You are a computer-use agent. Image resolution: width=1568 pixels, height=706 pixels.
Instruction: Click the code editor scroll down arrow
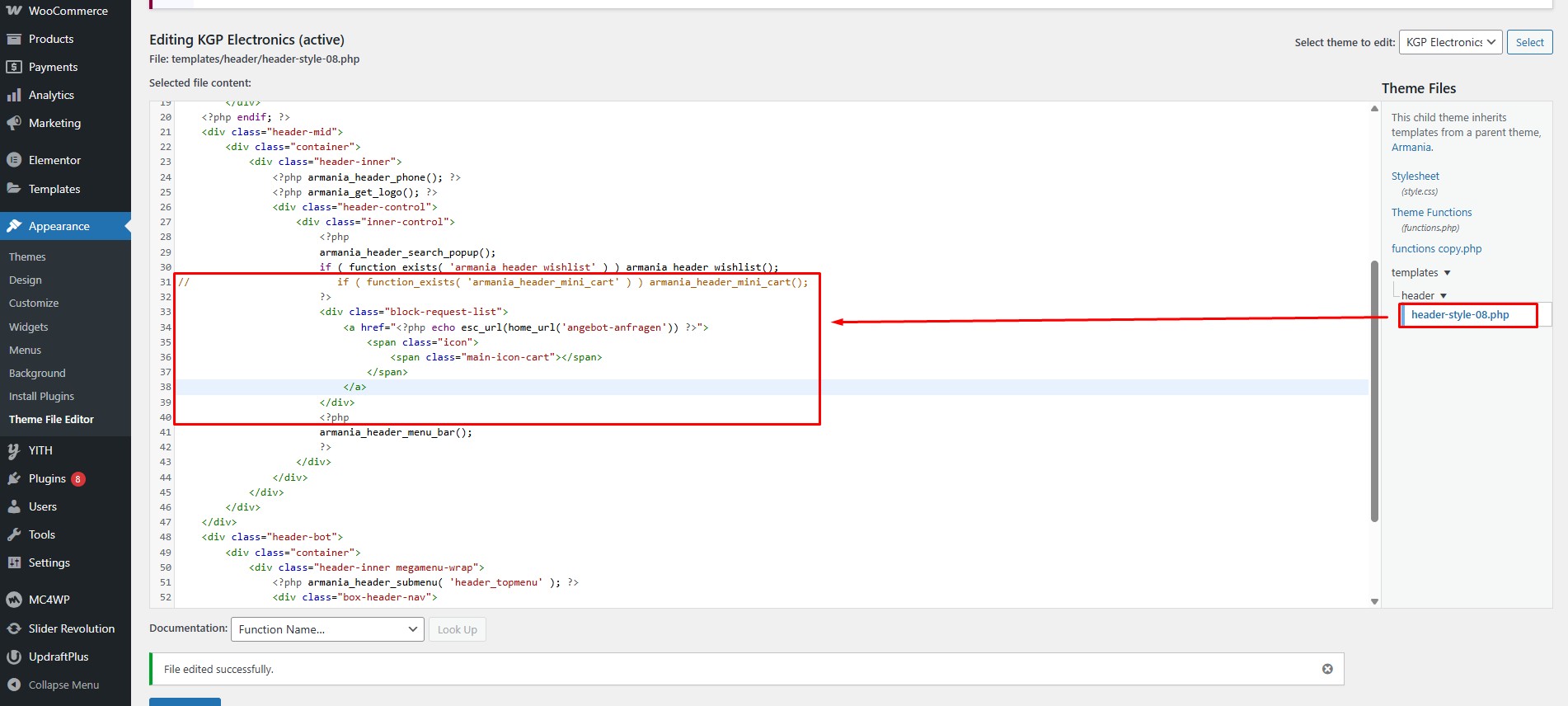[x=1374, y=601]
